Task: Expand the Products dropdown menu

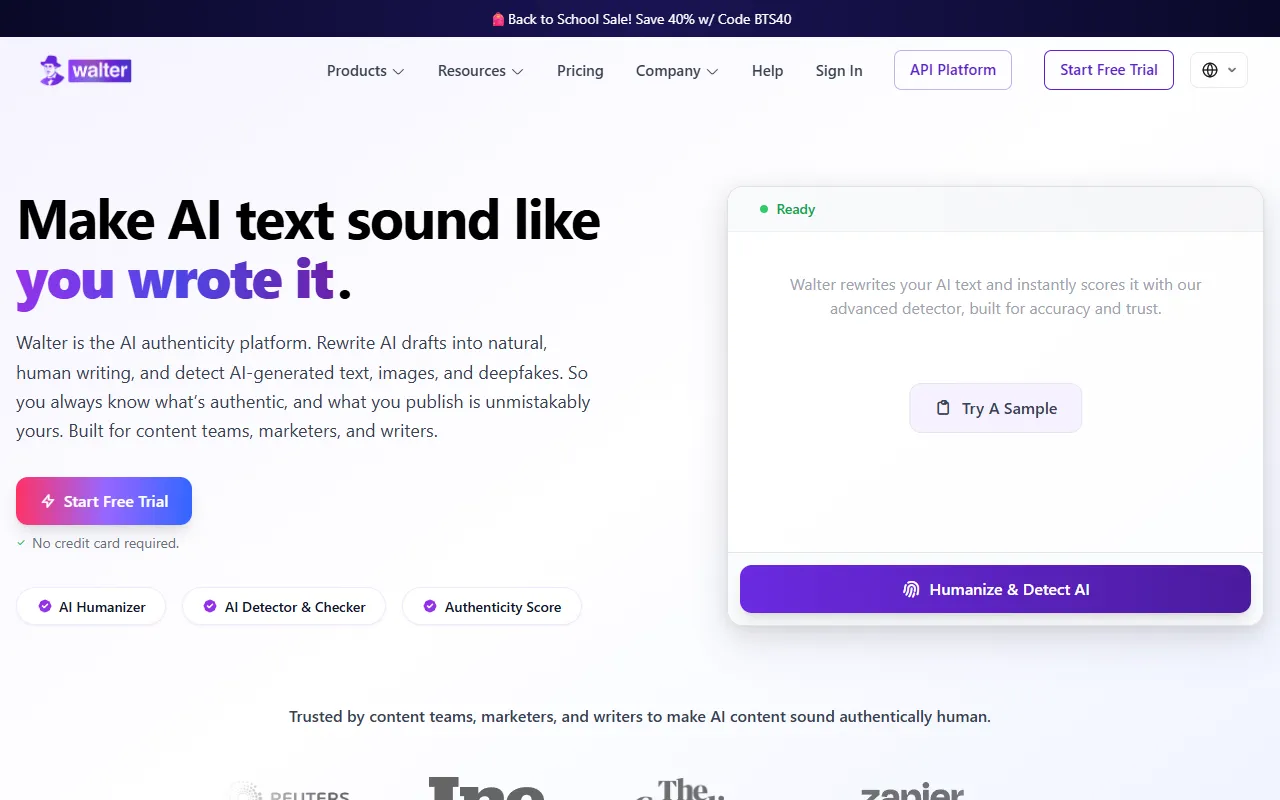Action: pyautogui.click(x=365, y=71)
